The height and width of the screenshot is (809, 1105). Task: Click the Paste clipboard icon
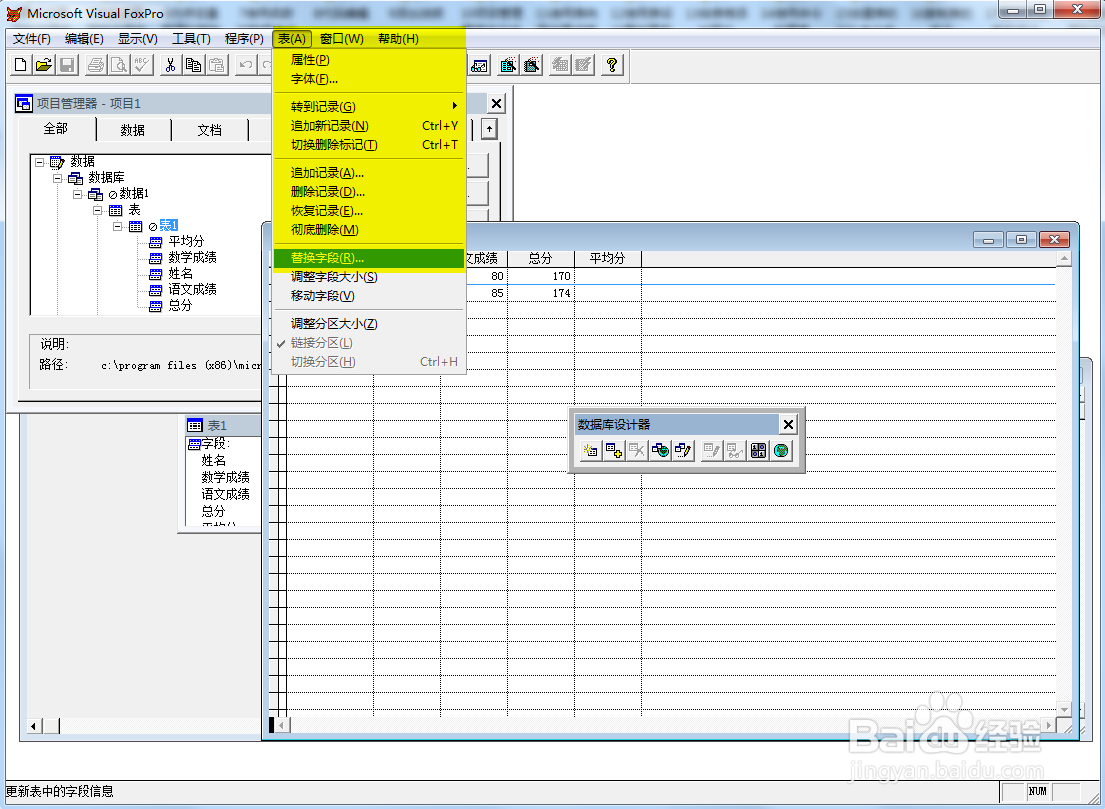point(216,65)
